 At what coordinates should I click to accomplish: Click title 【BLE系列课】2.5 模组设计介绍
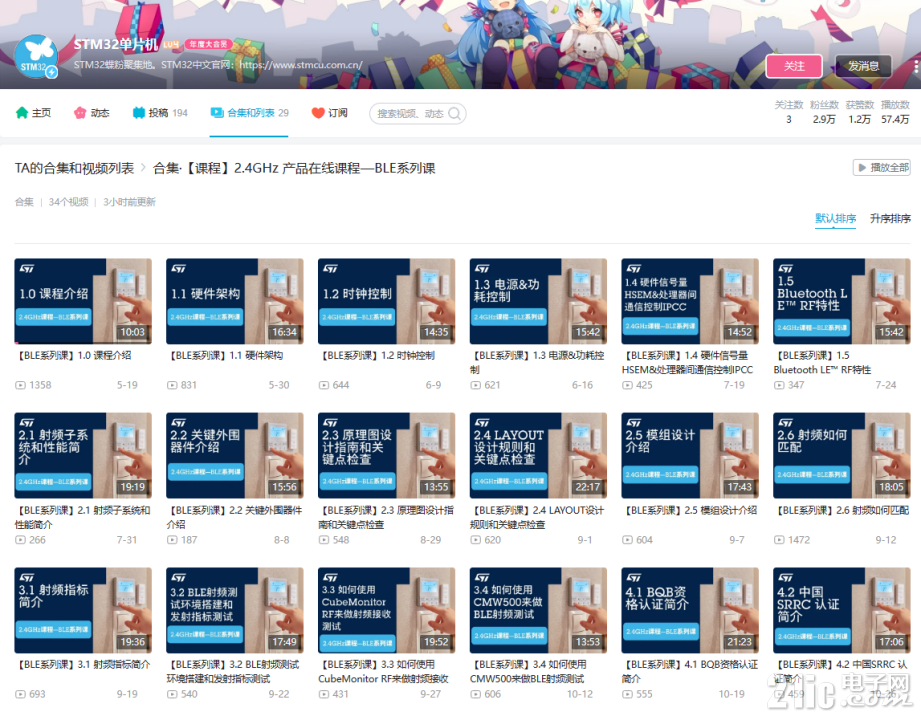click(x=690, y=510)
